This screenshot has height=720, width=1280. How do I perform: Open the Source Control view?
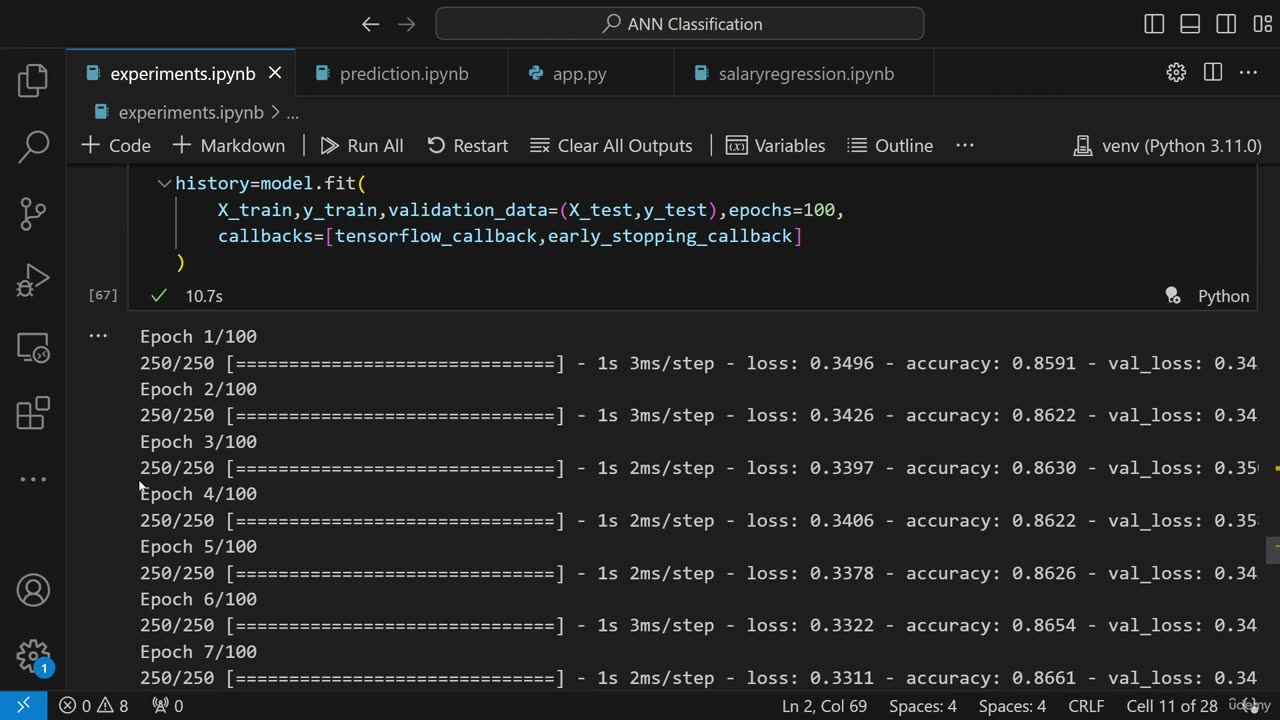tap(33, 213)
